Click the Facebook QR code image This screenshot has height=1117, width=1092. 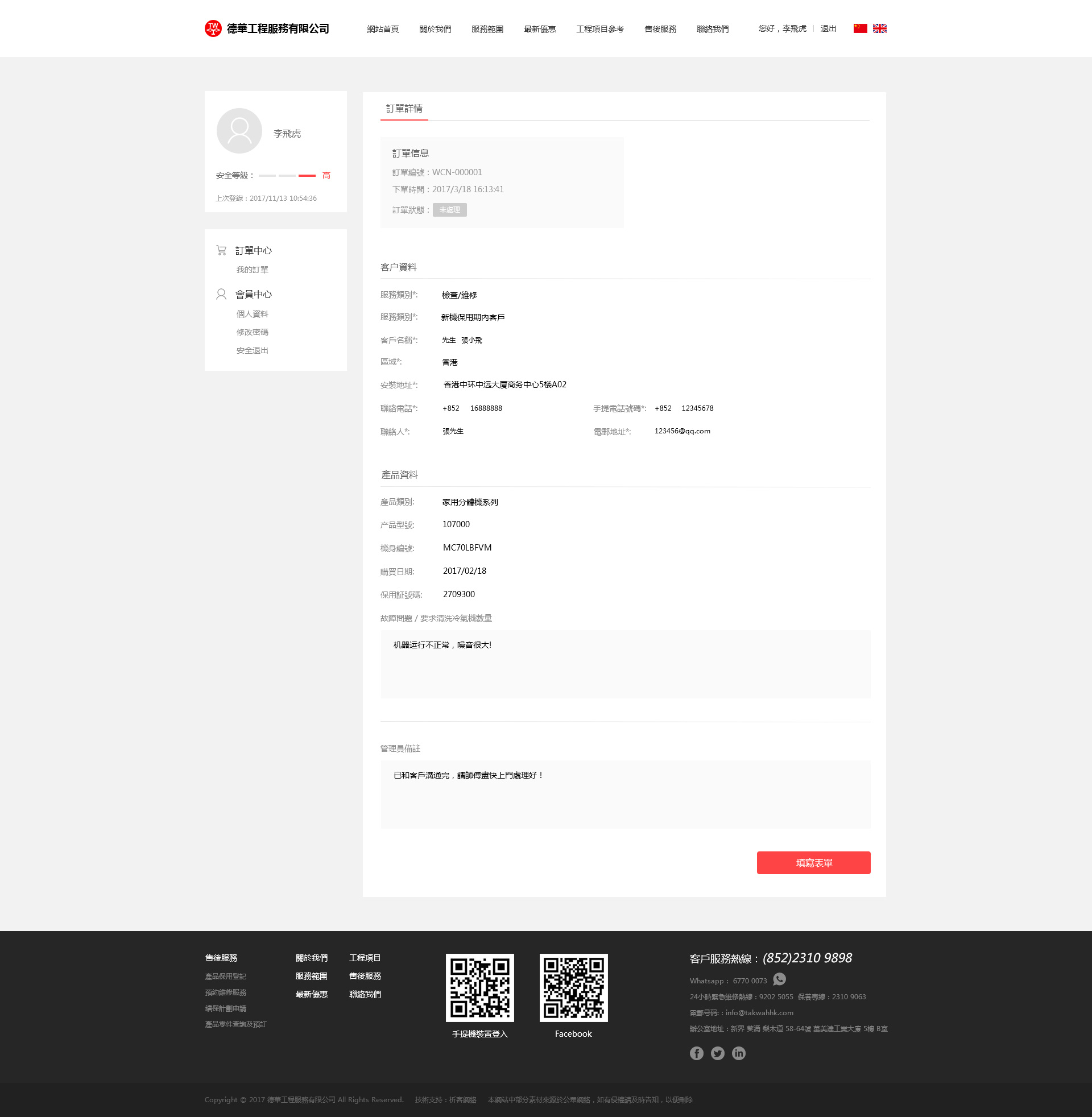pos(573,987)
